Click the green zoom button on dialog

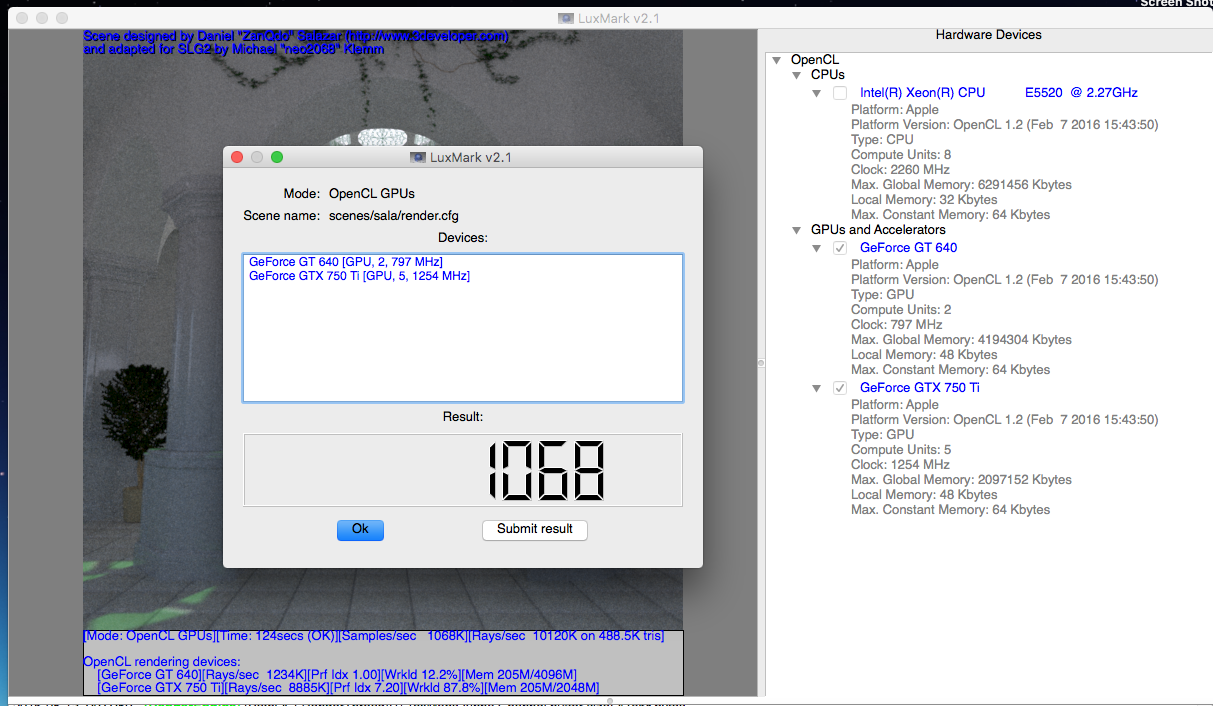tap(277, 157)
